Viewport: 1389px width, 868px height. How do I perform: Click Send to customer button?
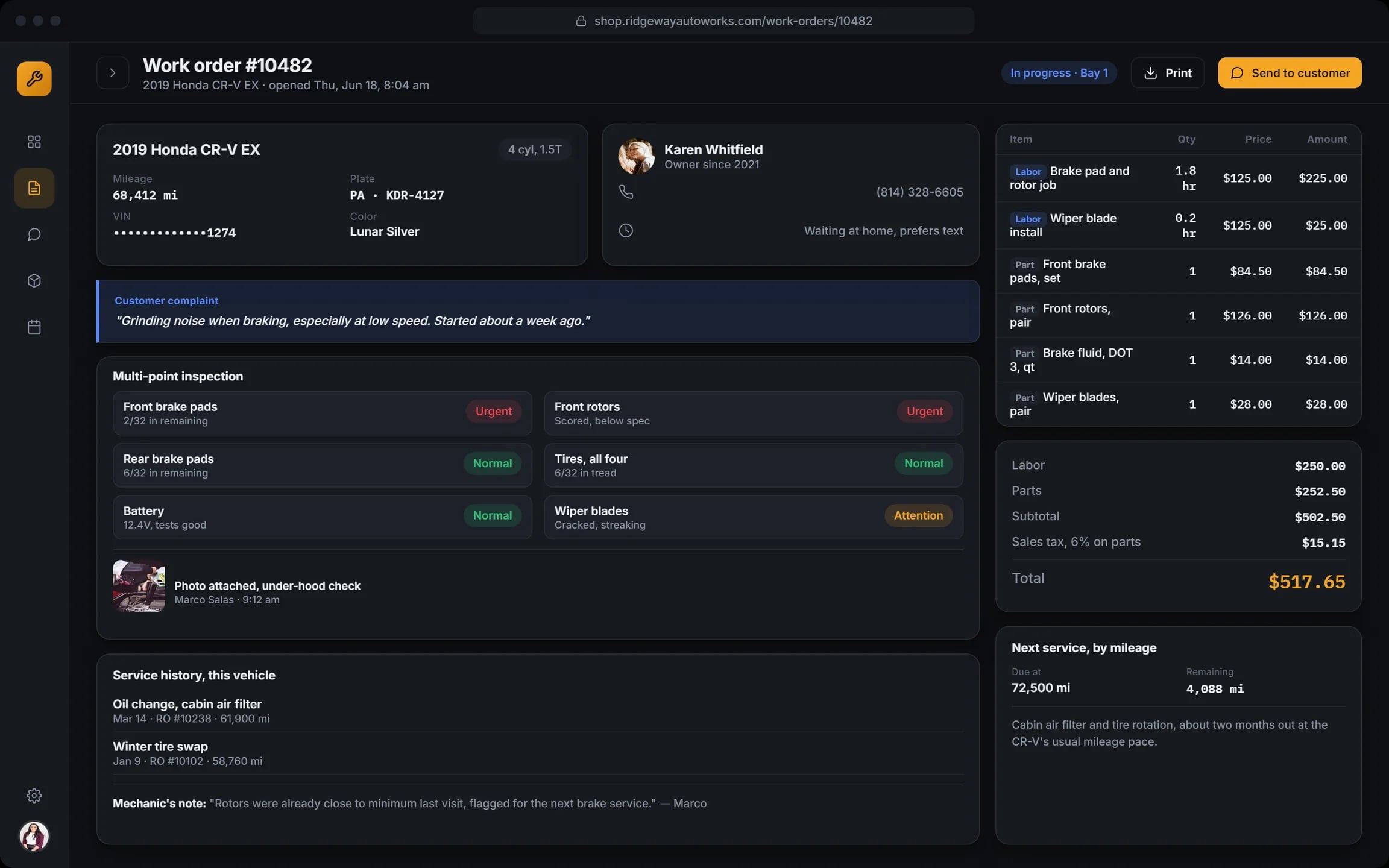tap(1290, 73)
